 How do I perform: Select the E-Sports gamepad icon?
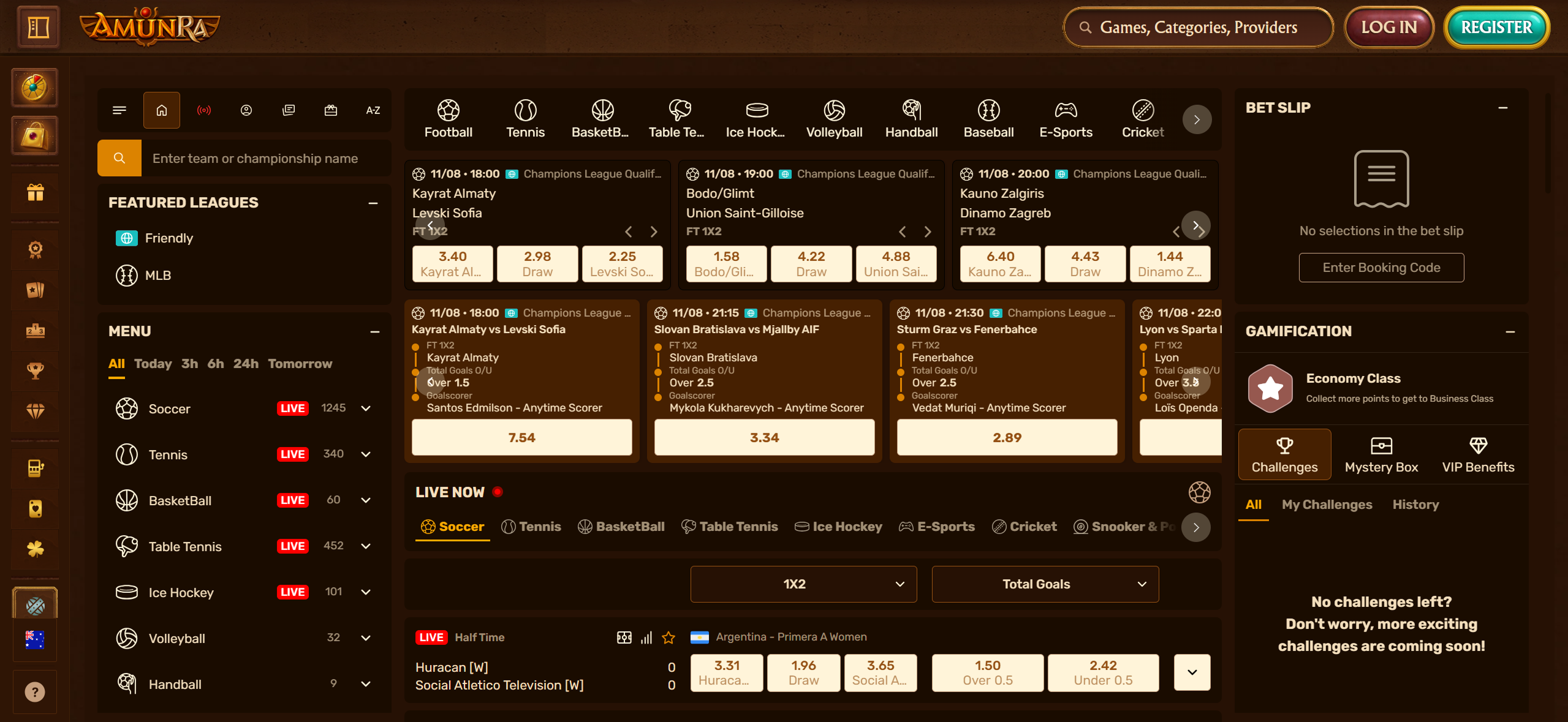point(1066,119)
